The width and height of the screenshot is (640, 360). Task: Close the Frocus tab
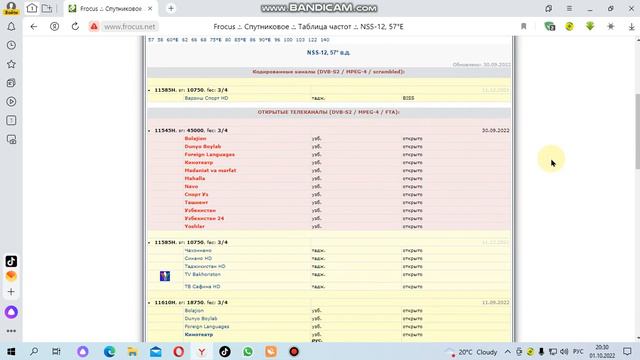pyautogui.click(x=150, y=9)
